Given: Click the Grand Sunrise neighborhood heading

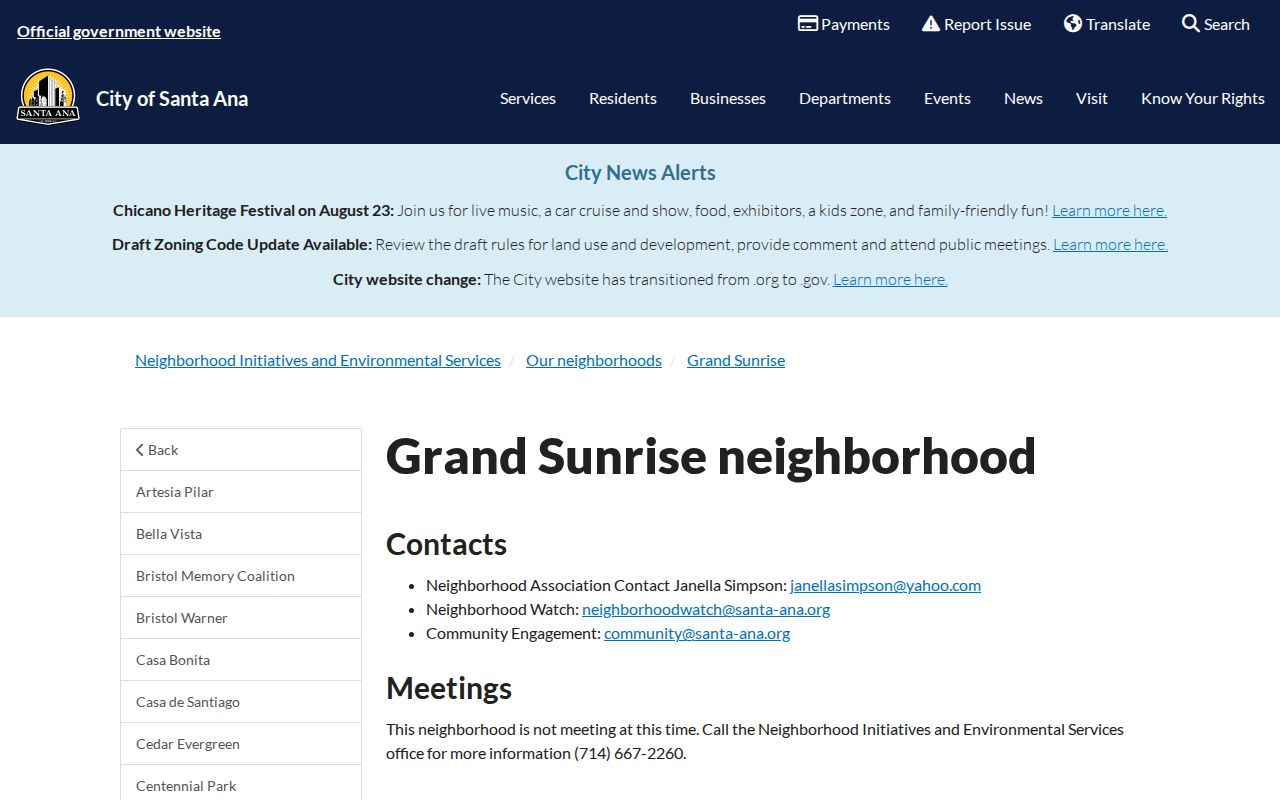Looking at the screenshot, I should coord(711,457).
